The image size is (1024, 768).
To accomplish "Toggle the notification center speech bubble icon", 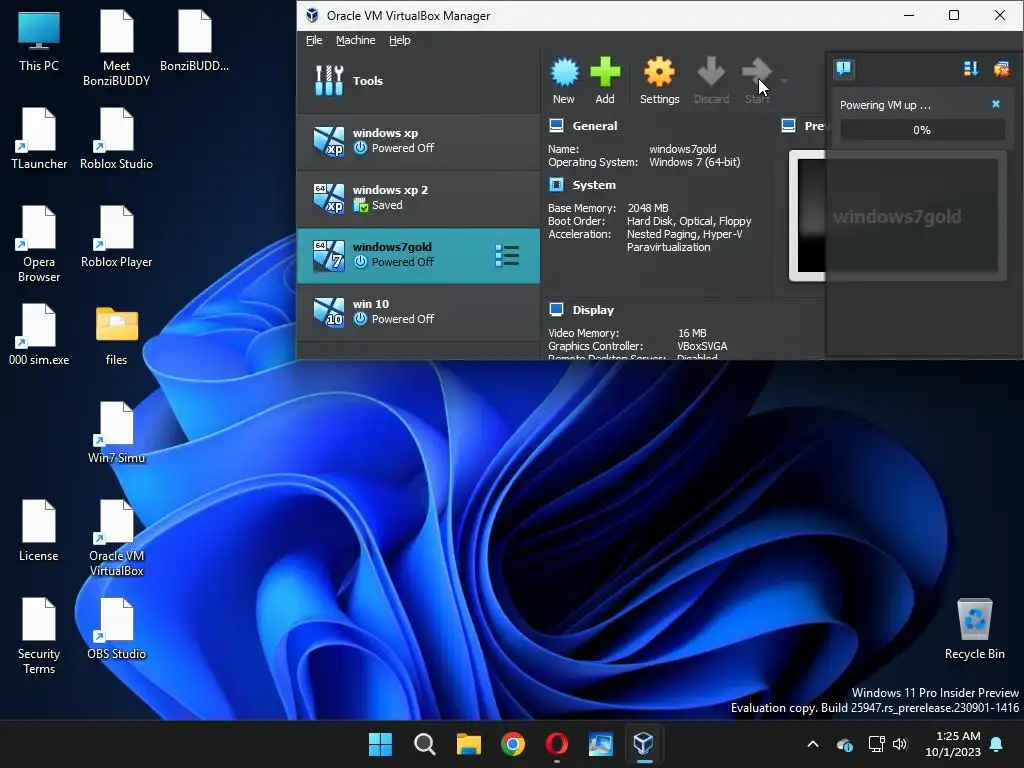I will pos(844,69).
